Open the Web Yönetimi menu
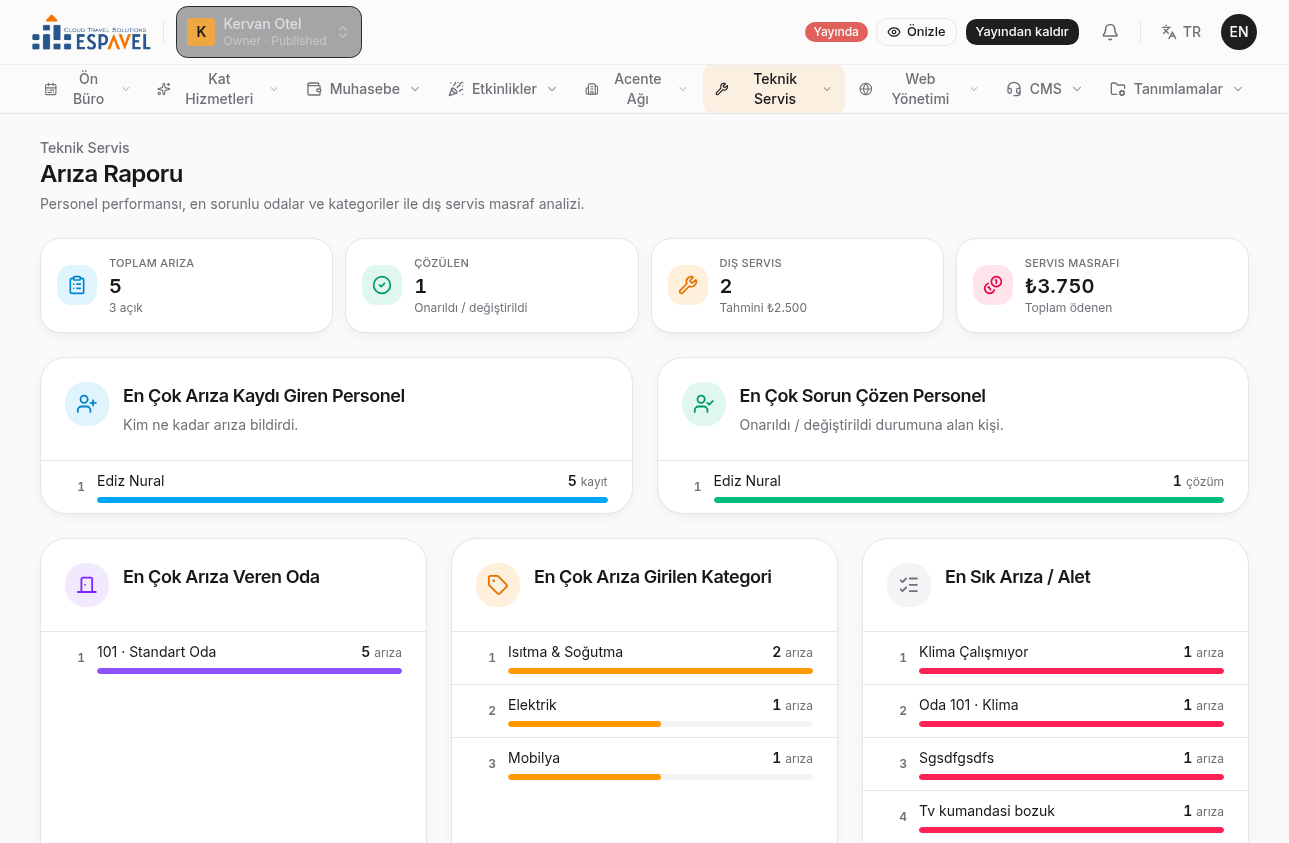The height and width of the screenshot is (843, 1289). tap(919, 89)
